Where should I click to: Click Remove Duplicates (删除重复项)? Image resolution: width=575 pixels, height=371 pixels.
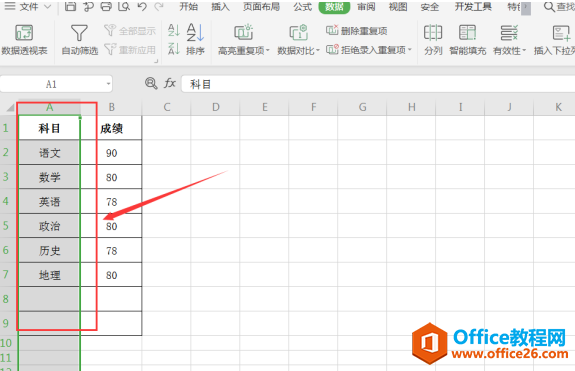[357, 31]
